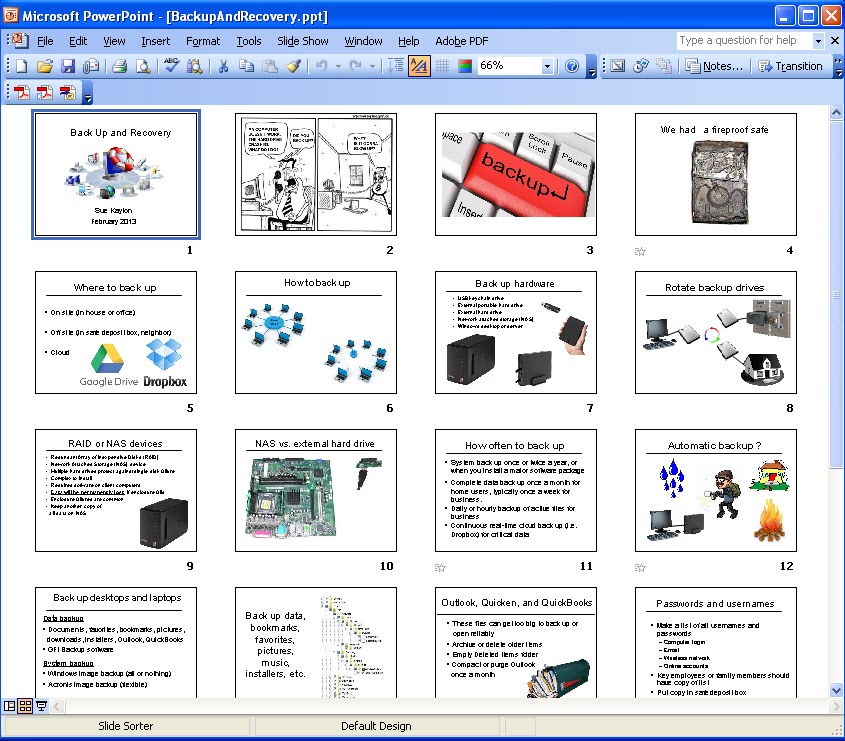Image resolution: width=845 pixels, height=741 pixels.
Task: Open the File menu
Action: (x=45, y=41)
